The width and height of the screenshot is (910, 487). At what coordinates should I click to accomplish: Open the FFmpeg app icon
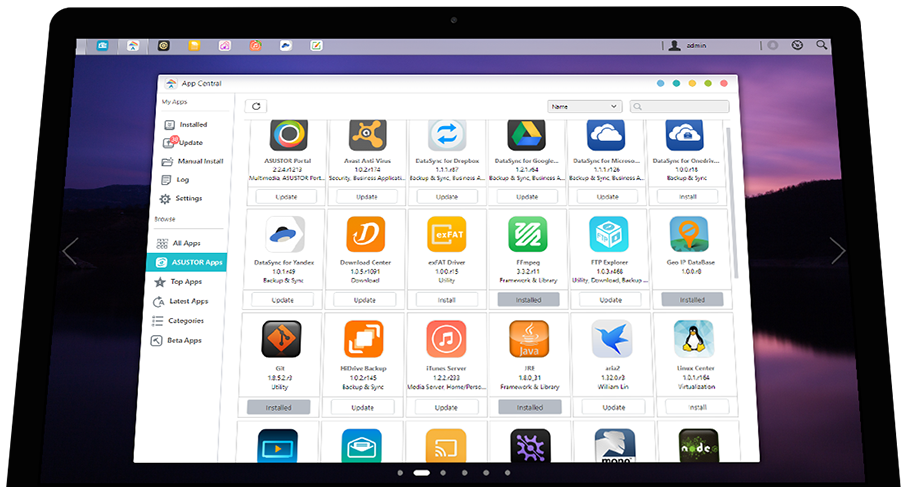[x=528, y=235]
